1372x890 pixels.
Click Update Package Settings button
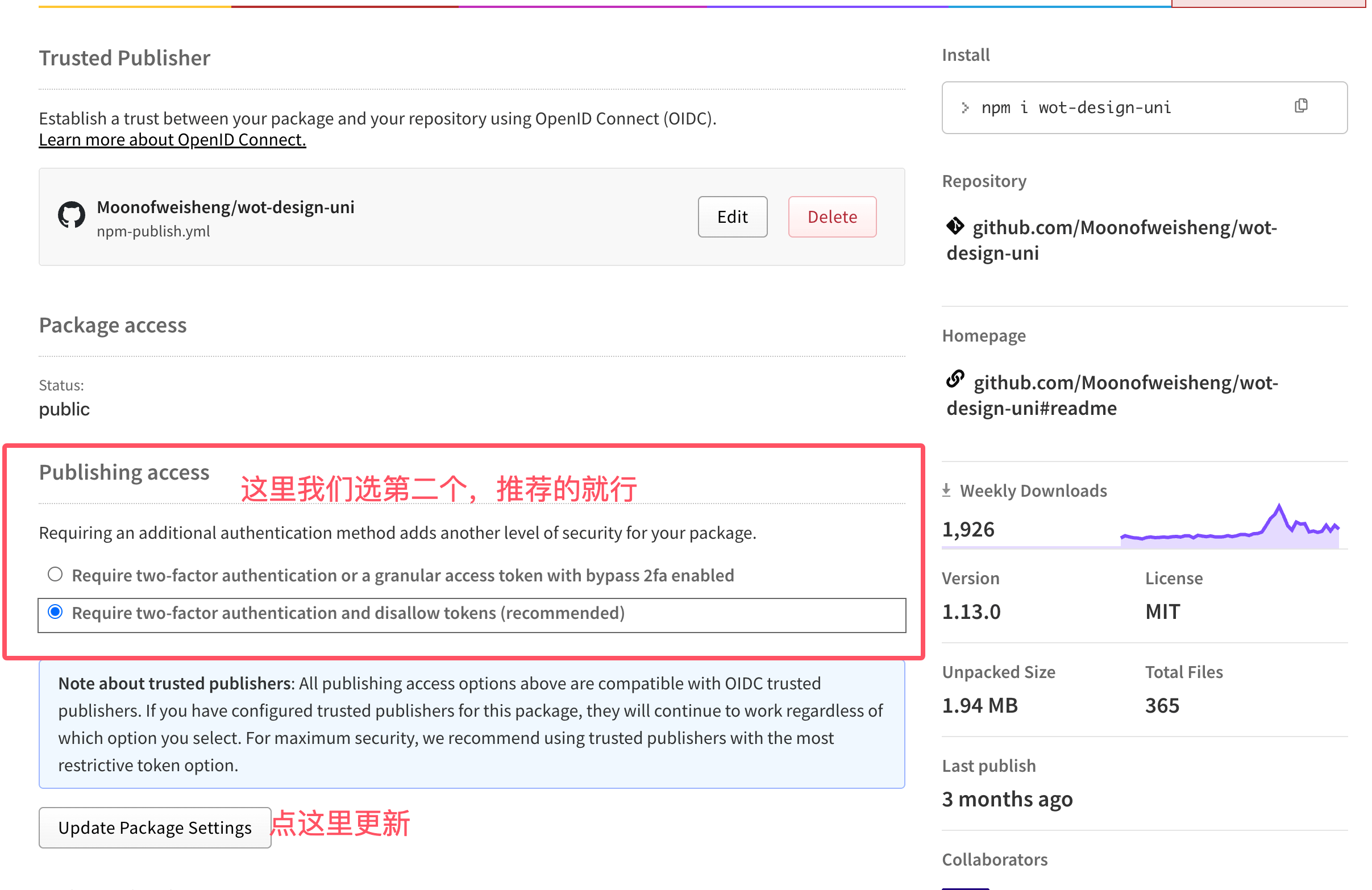click(x=155, y=827)
